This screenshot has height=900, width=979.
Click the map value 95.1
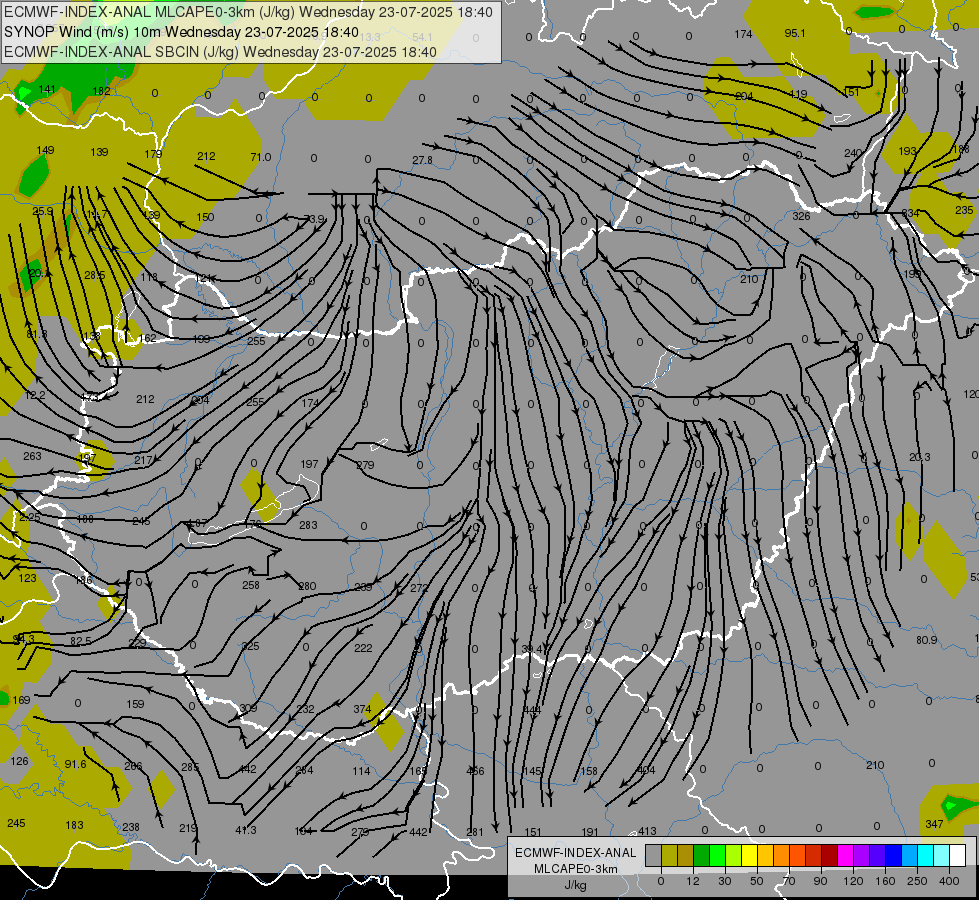point(795,33)
